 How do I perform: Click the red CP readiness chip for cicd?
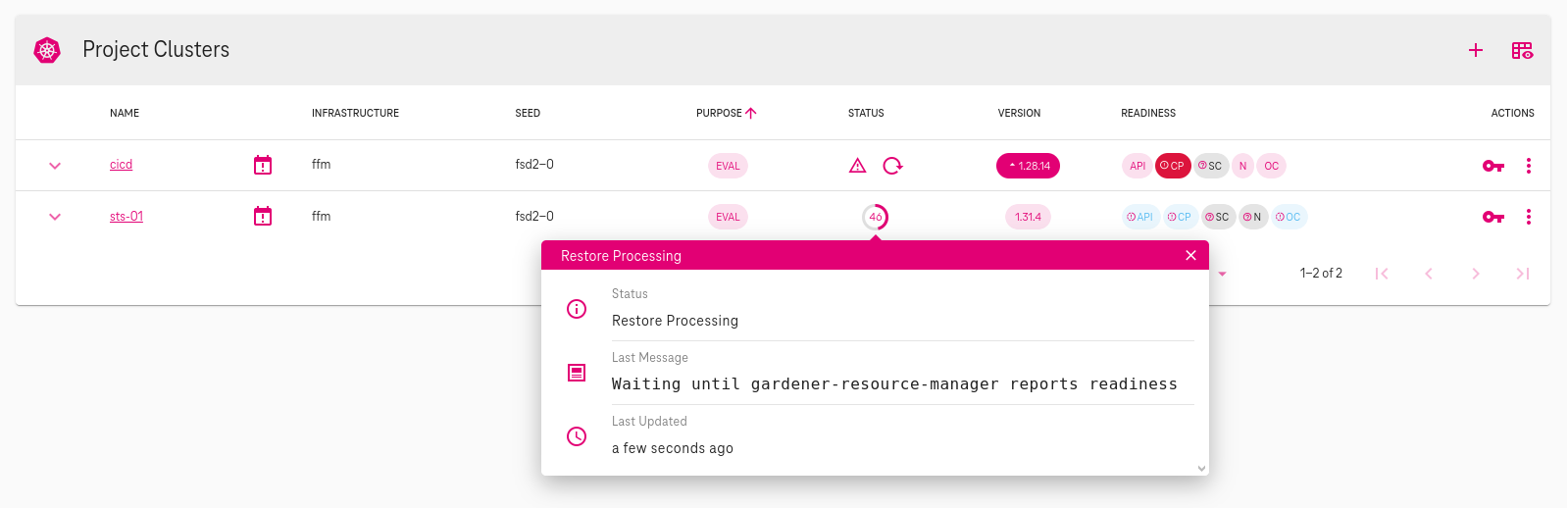[1172, 166]
